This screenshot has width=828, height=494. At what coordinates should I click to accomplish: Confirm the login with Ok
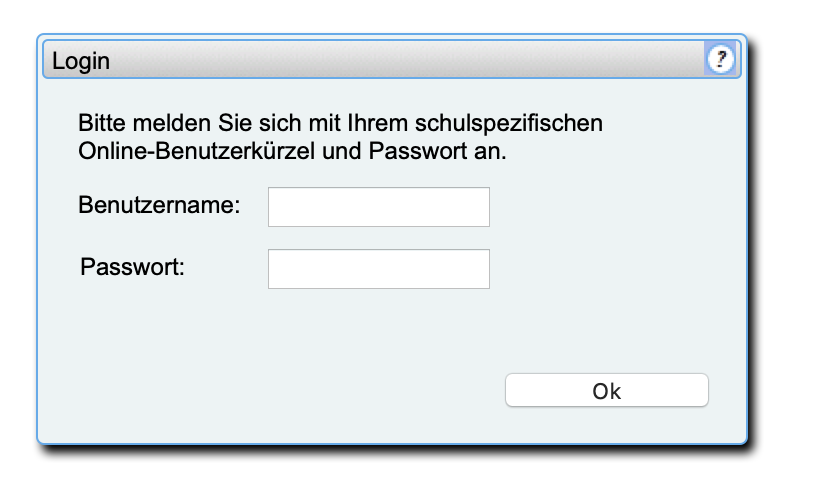pos(606,391)
